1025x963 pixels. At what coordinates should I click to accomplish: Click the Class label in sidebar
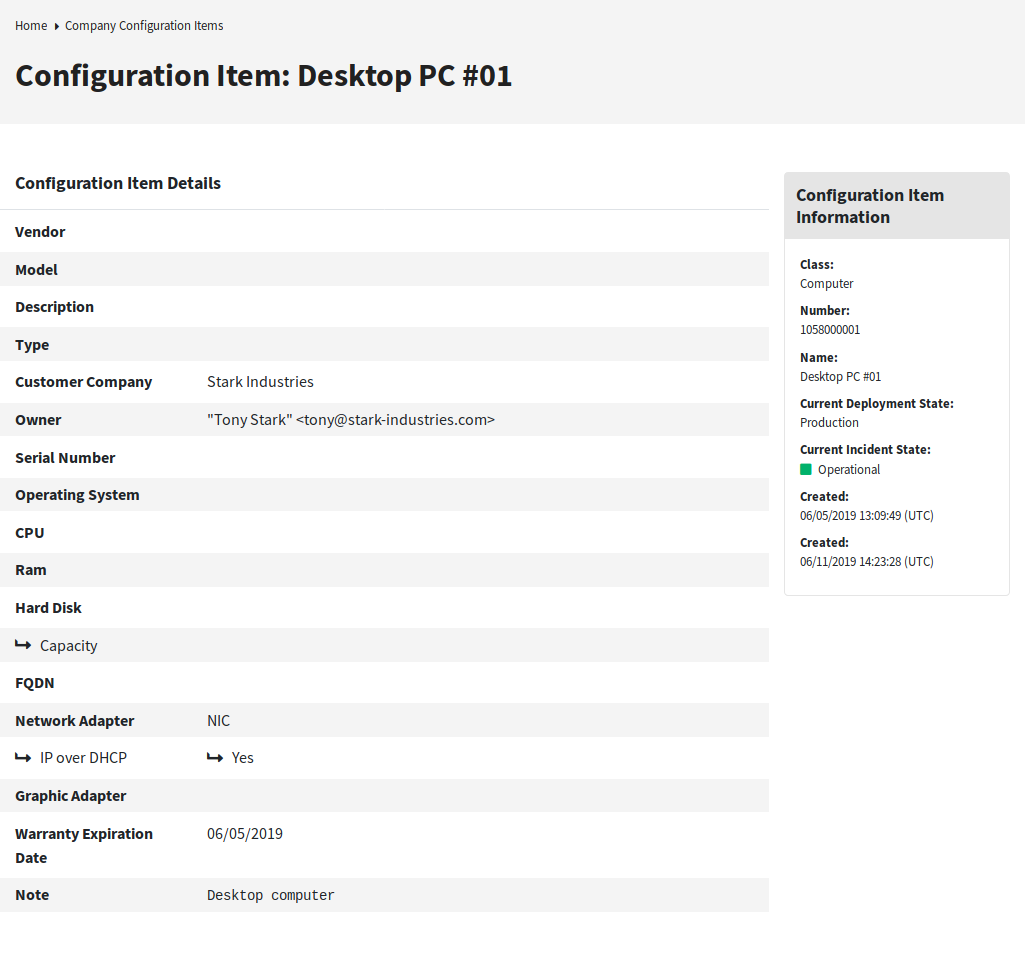click(816, 265)
